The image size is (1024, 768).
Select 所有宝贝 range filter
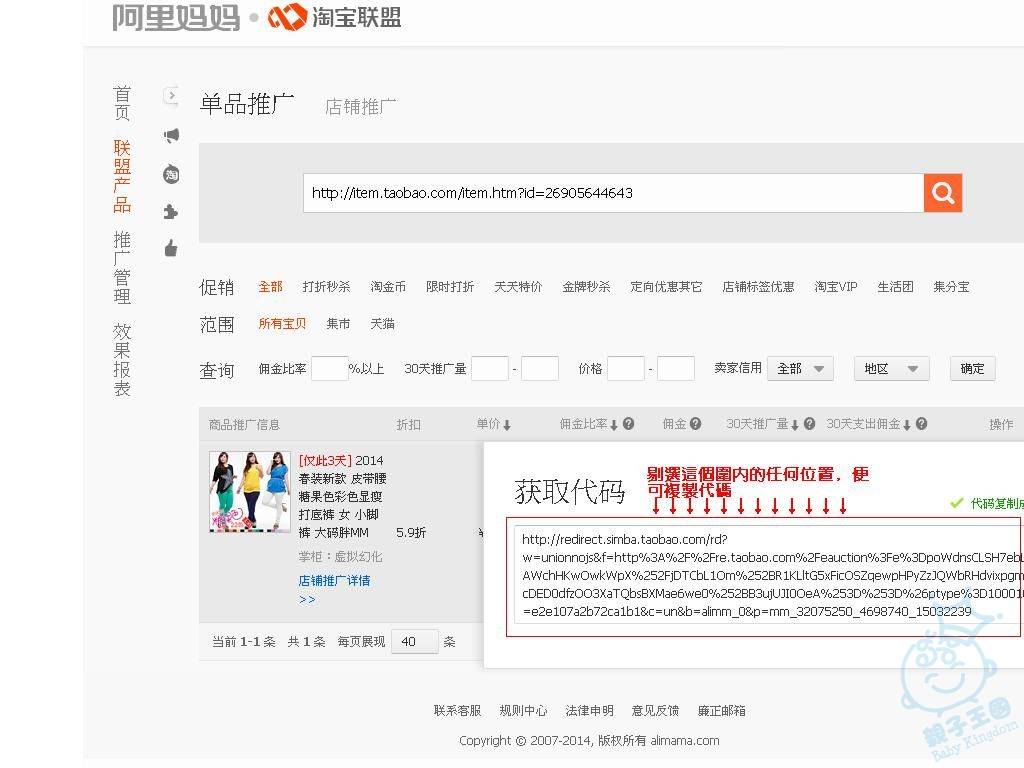282,323
